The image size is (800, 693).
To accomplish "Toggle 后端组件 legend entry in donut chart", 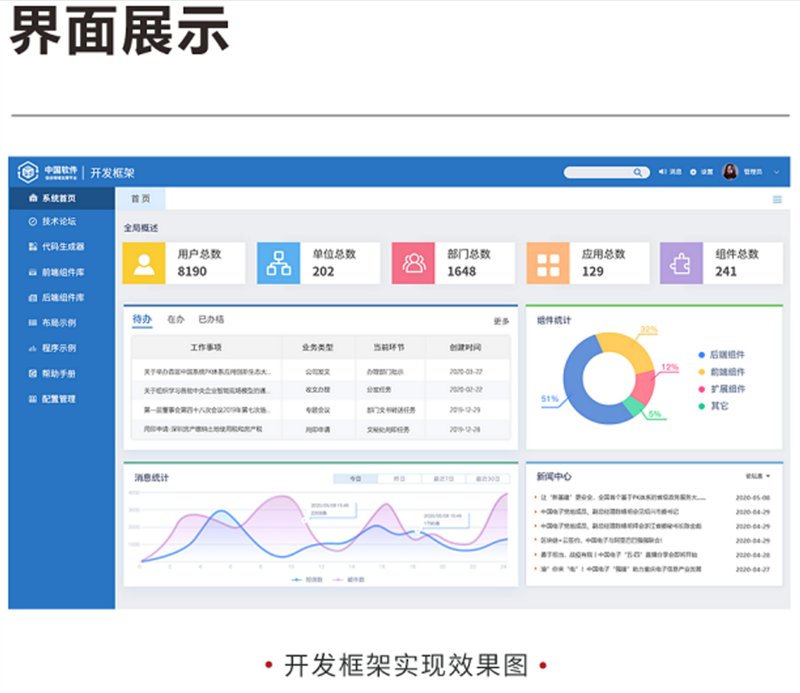I will point(721,355).
